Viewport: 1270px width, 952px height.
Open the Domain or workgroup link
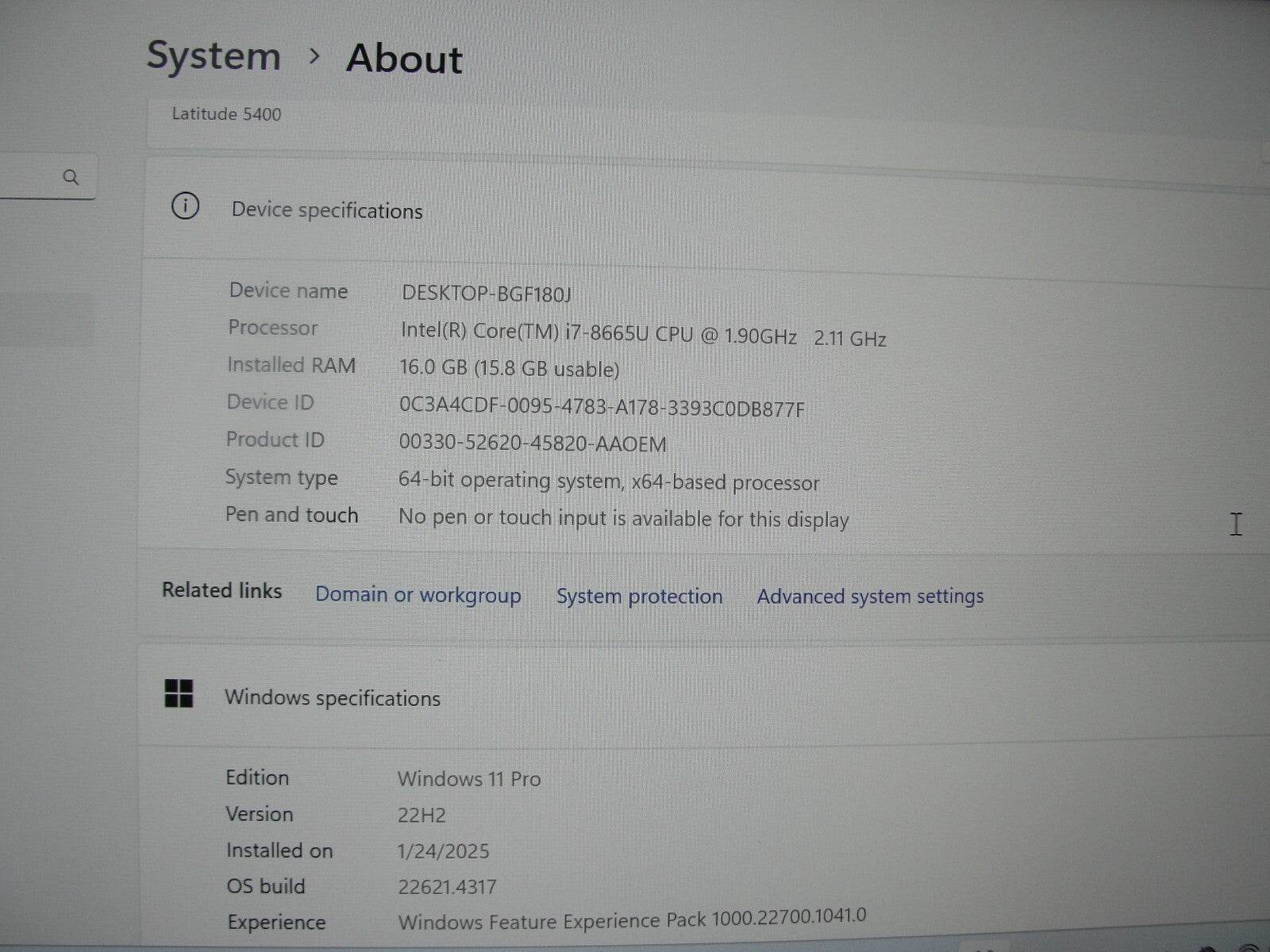(x=418, y=595)
